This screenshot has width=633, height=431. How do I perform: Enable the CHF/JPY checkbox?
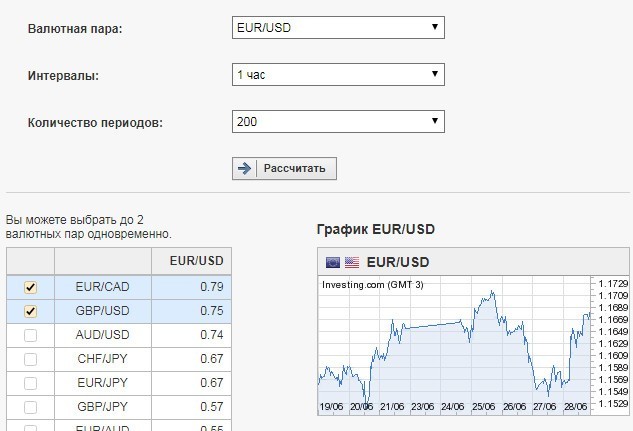(30, 359)
